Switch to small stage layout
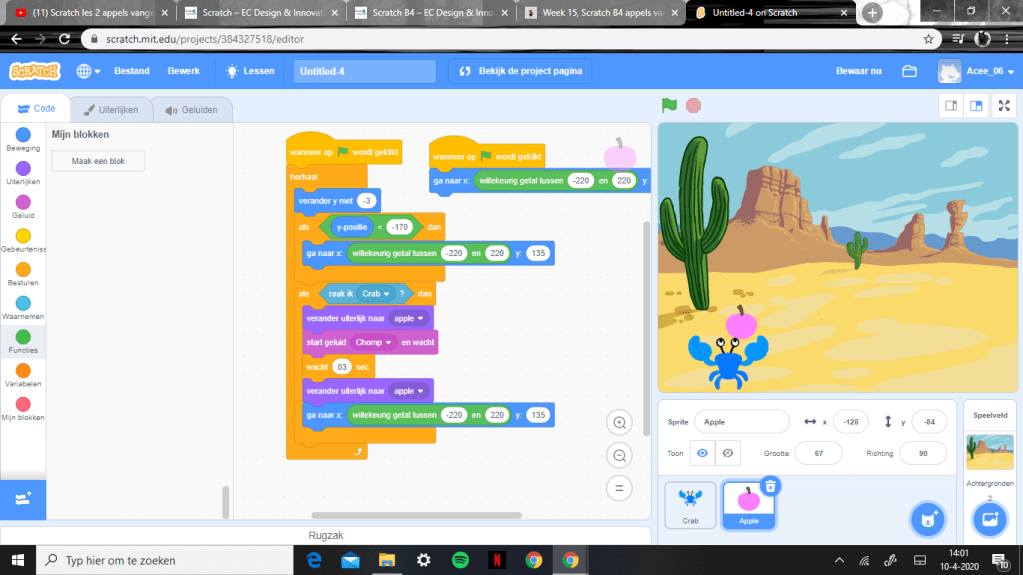The width and height of the screenshot is (1023, 575). (x=951, y=106)
